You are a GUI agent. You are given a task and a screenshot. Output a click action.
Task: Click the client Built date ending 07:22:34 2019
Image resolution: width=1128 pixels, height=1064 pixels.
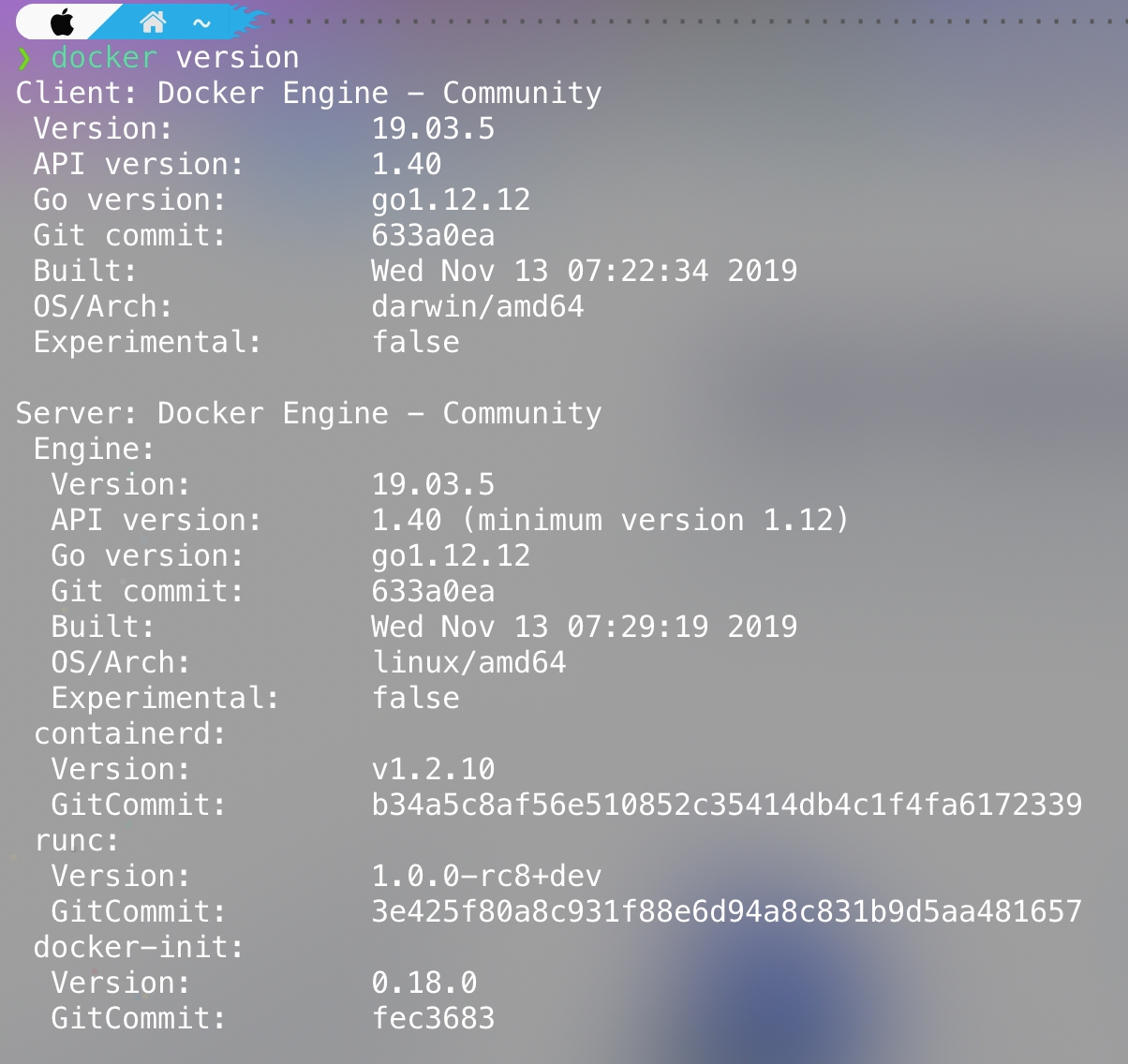(584, 272)
